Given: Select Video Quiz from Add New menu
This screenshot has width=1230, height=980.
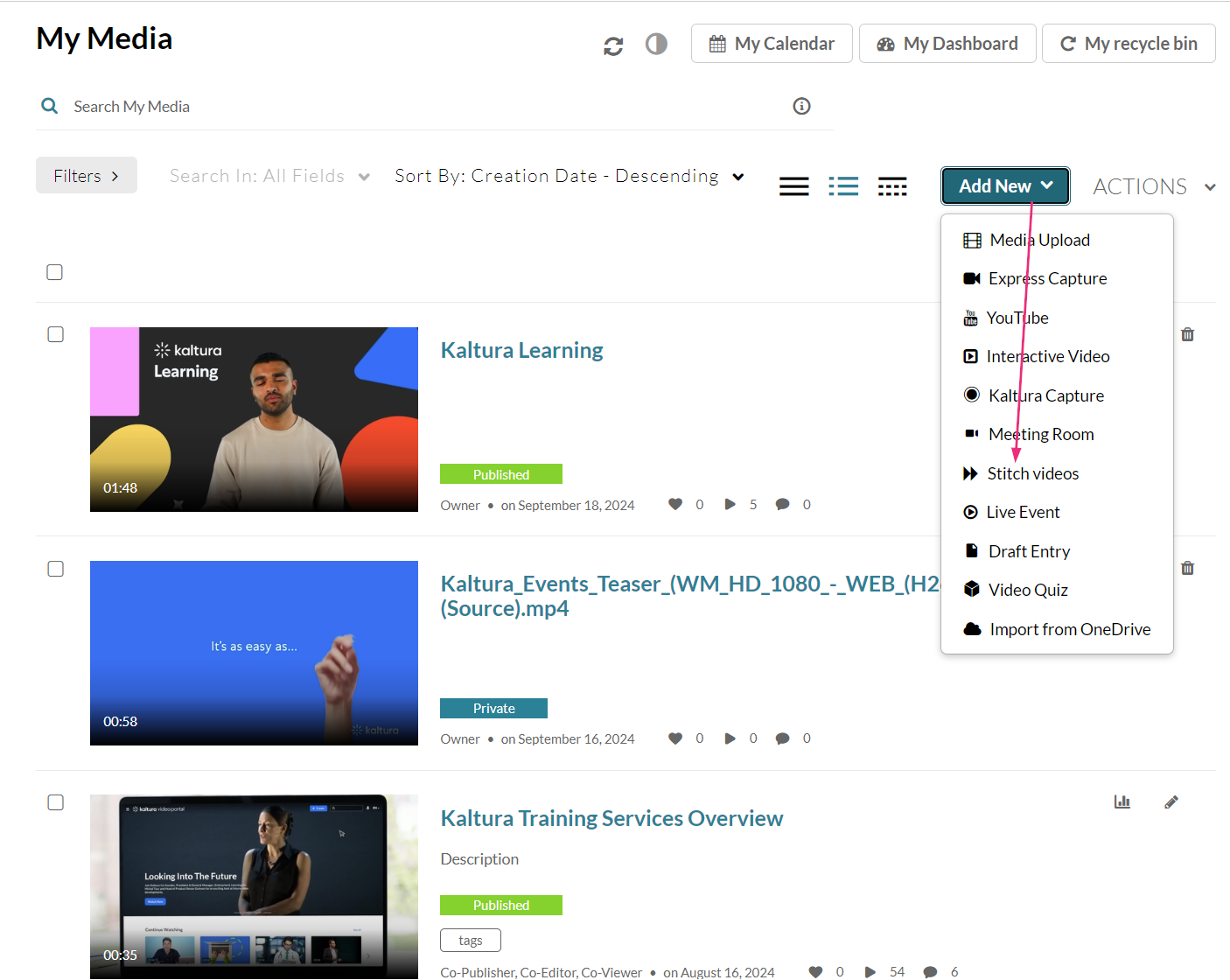Looking at the screenshot, I should point(1027,590).
